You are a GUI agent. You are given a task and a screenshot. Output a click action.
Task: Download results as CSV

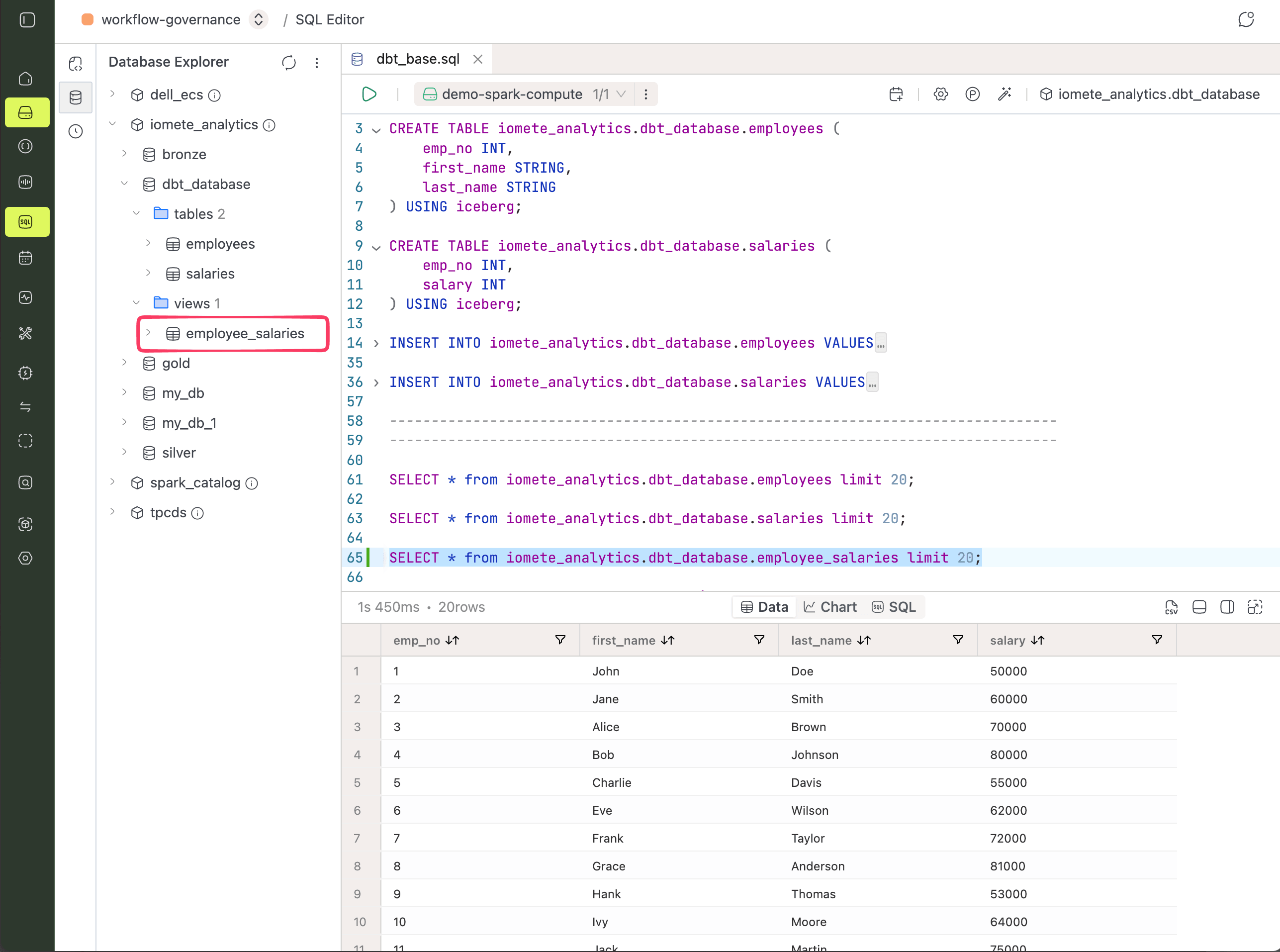pyautogui.click(x=1171, y=607)
